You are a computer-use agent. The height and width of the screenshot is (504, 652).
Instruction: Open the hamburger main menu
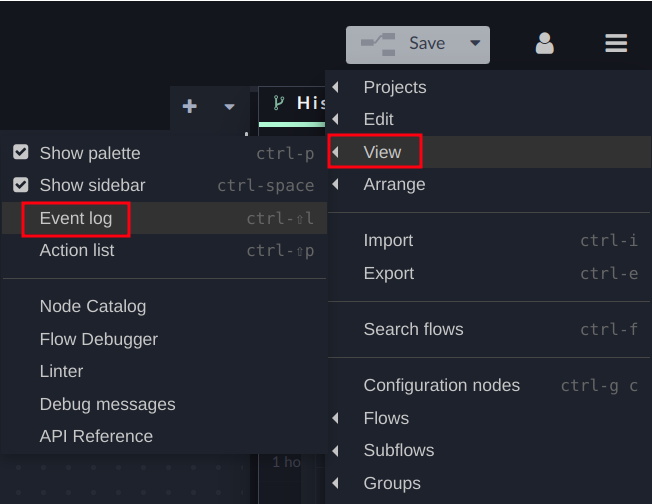(616, 43)
